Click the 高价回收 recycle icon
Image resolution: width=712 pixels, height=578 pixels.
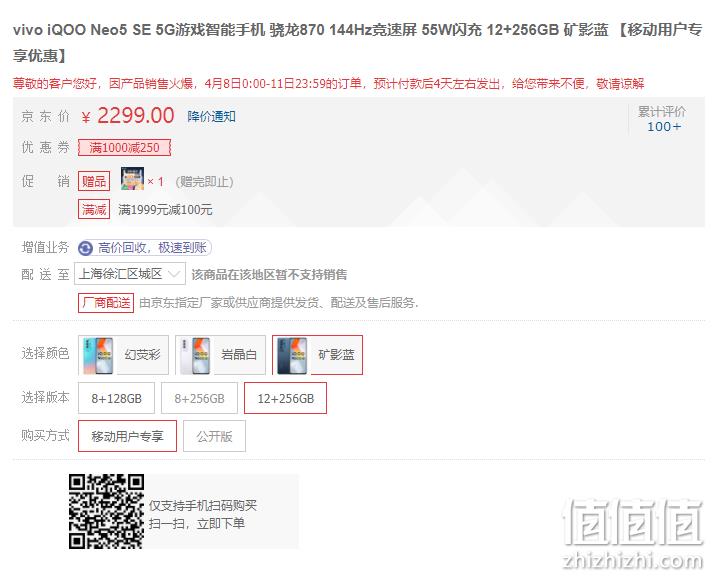click(85, 248)
